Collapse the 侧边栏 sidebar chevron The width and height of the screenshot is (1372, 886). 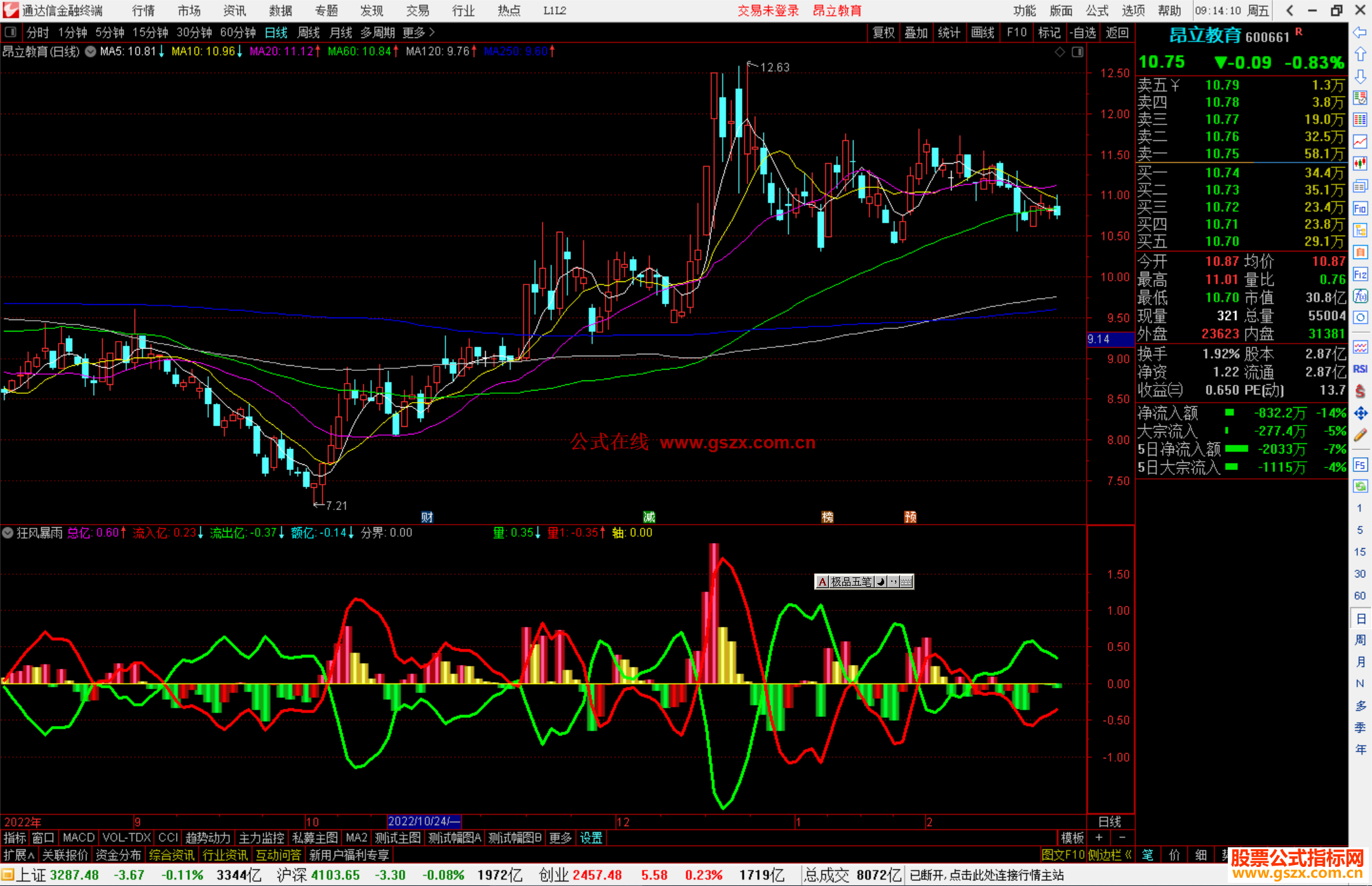click(x=1128, y=855)
